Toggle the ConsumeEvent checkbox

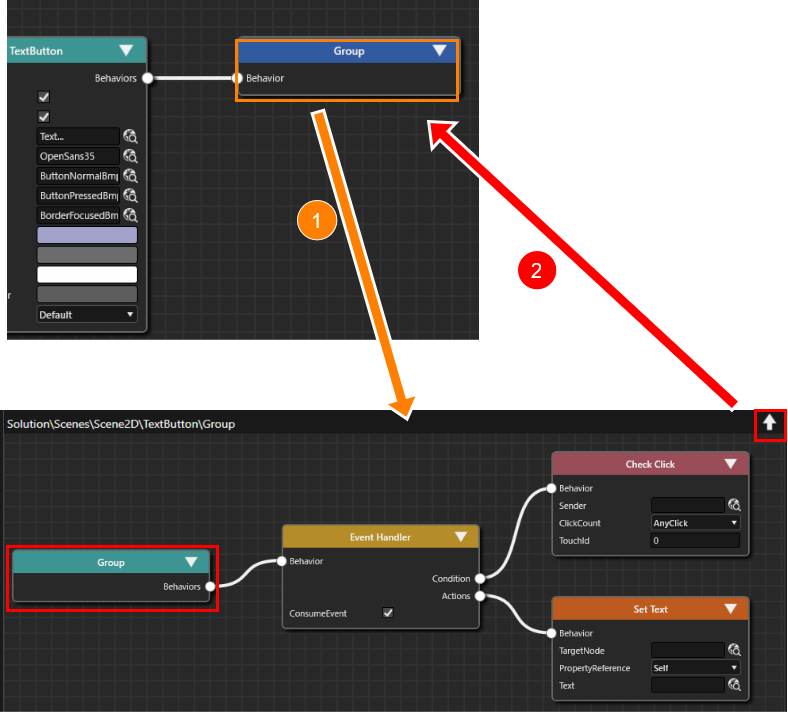coord(387,613)
